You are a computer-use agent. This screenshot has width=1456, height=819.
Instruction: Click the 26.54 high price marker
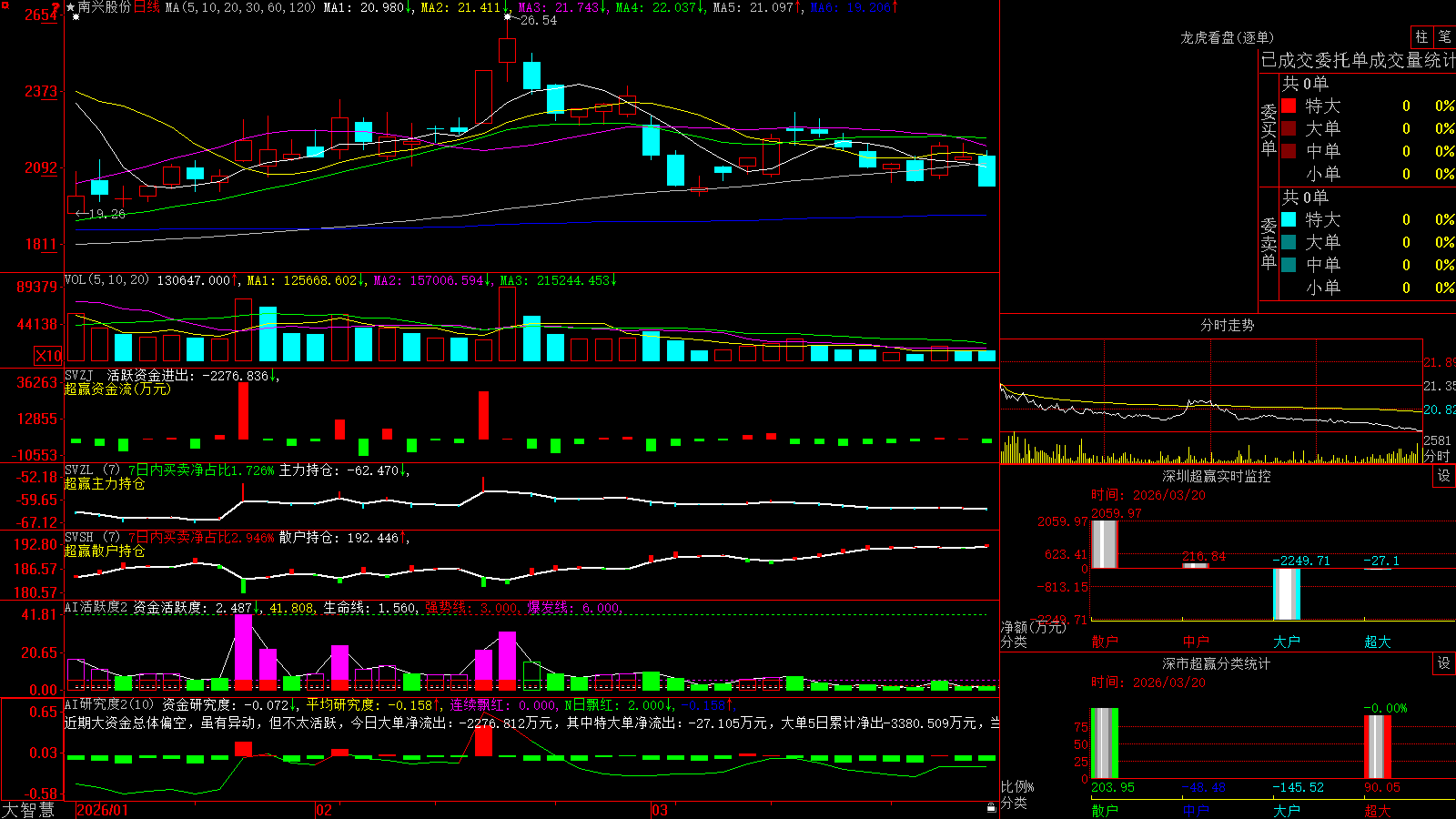click(538, 20)
